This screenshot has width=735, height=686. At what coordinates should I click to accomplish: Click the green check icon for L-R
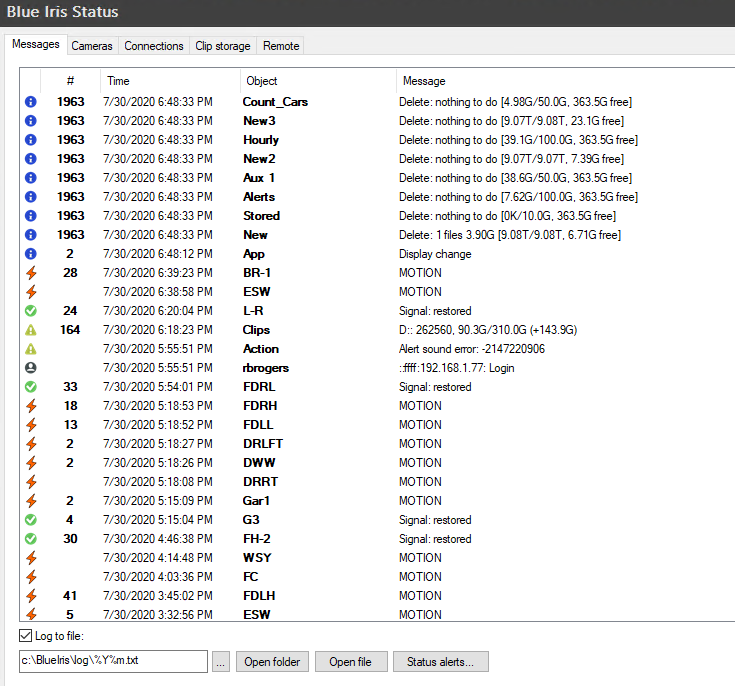coord(30,311)
